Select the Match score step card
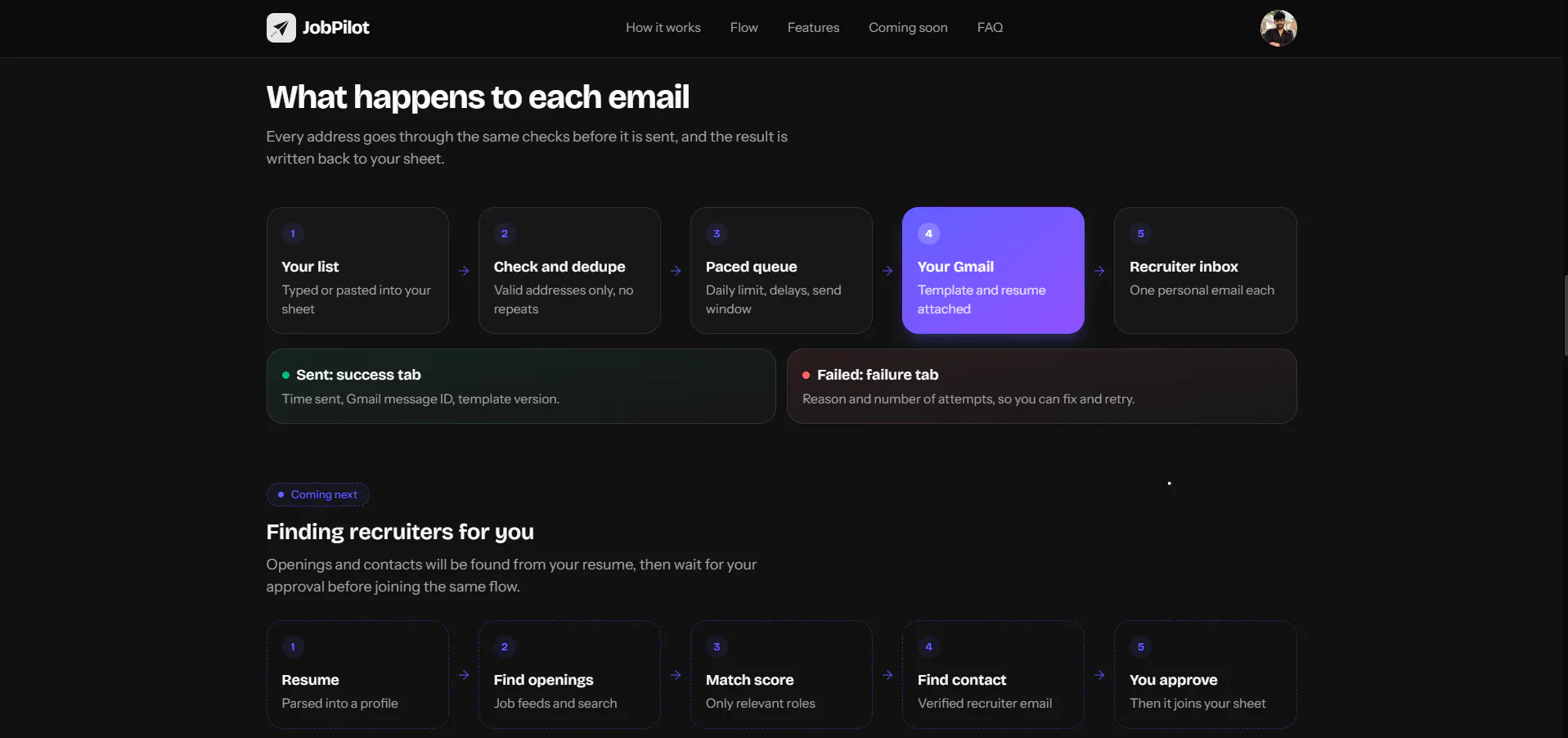Viewport: 1568px width, 738px height. [781, 674]
